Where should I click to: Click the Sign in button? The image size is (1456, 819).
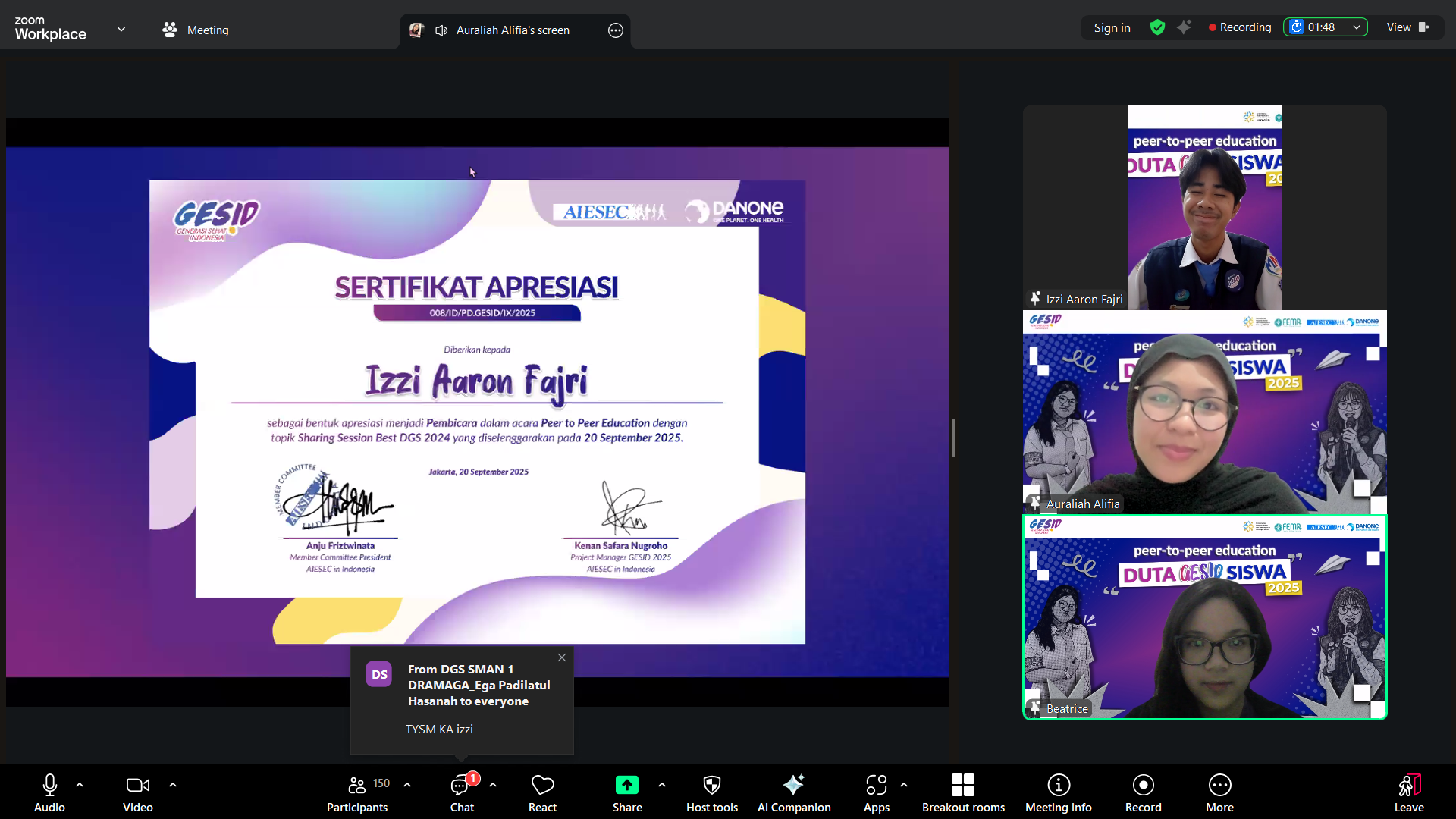[x=1112, y=27]
